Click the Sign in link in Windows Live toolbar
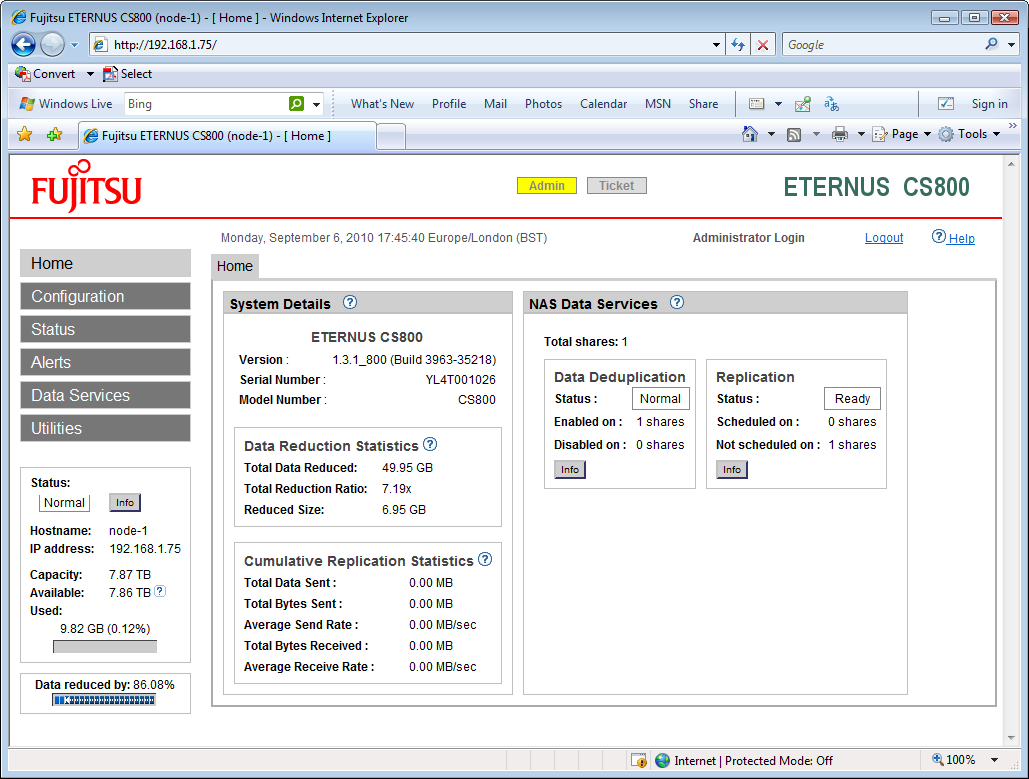Viewport: 1029px width, 779px height. coord(989,104)
